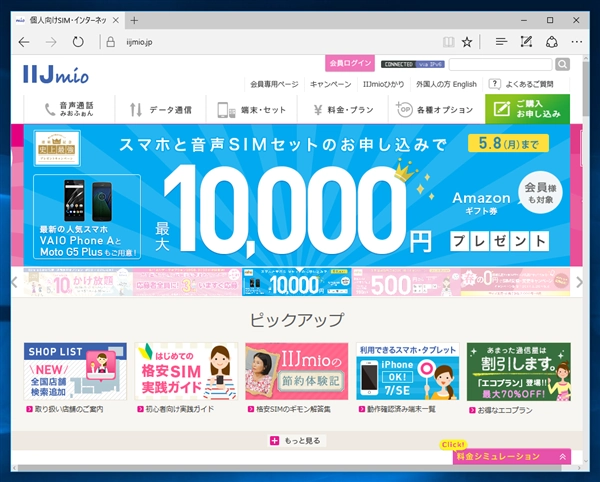The height and width of the screenshot is (482, 600).
Task: Select 端末・セット menu item
Action: 251,109
